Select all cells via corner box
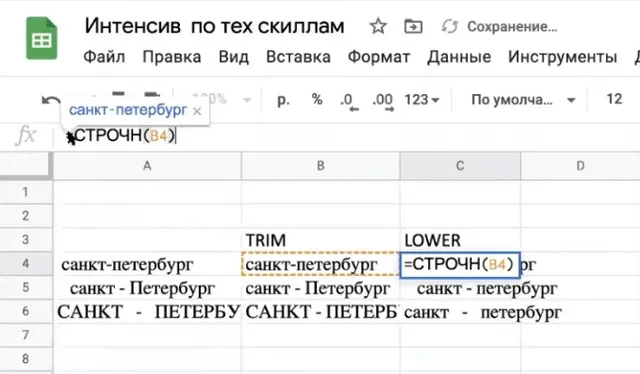 pos(26,166)
